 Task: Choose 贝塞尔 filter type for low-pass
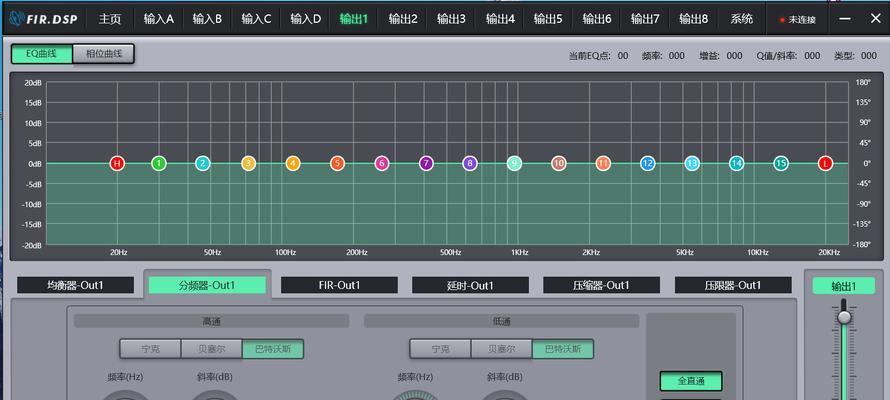pyautogui.click(x=502, y=349)
